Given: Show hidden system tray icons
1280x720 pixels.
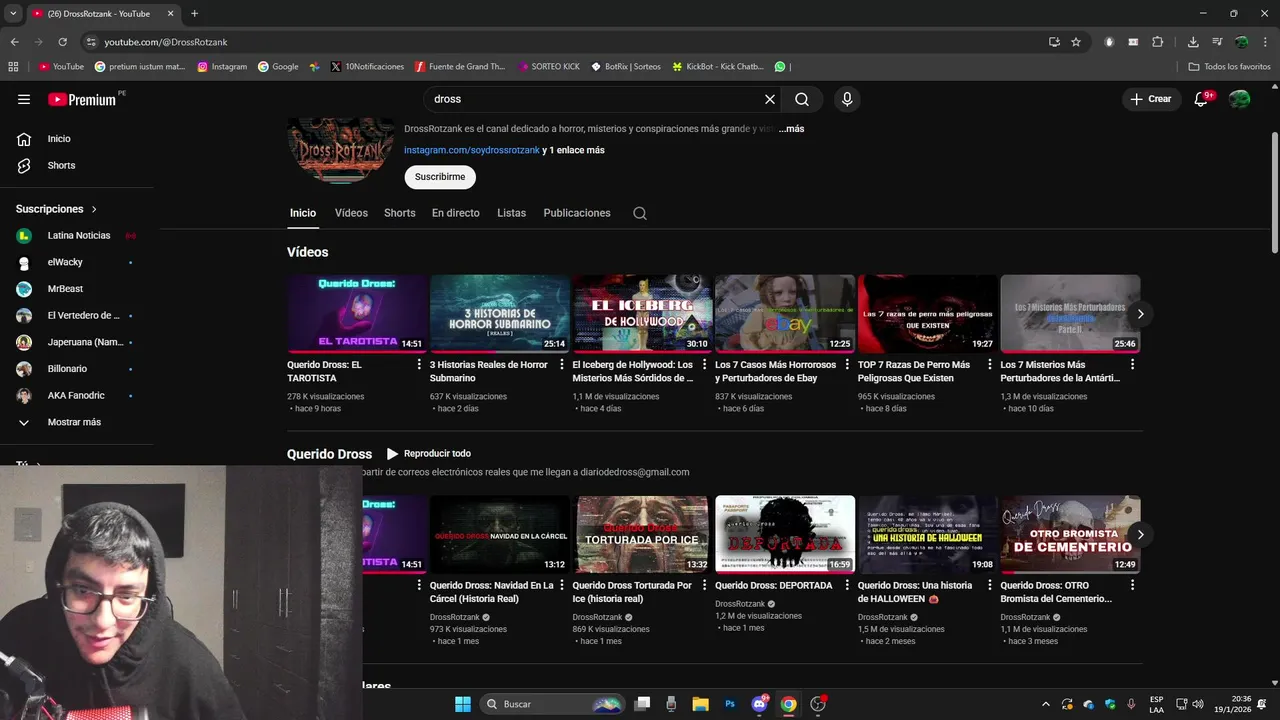Looking at the screenshot, I should coord(1046,704).
